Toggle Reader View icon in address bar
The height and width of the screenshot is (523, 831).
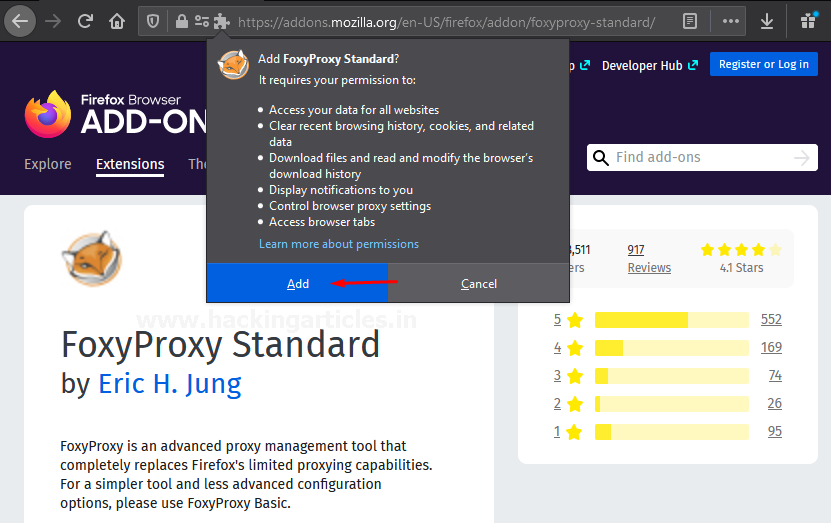[x=689, y=21]
